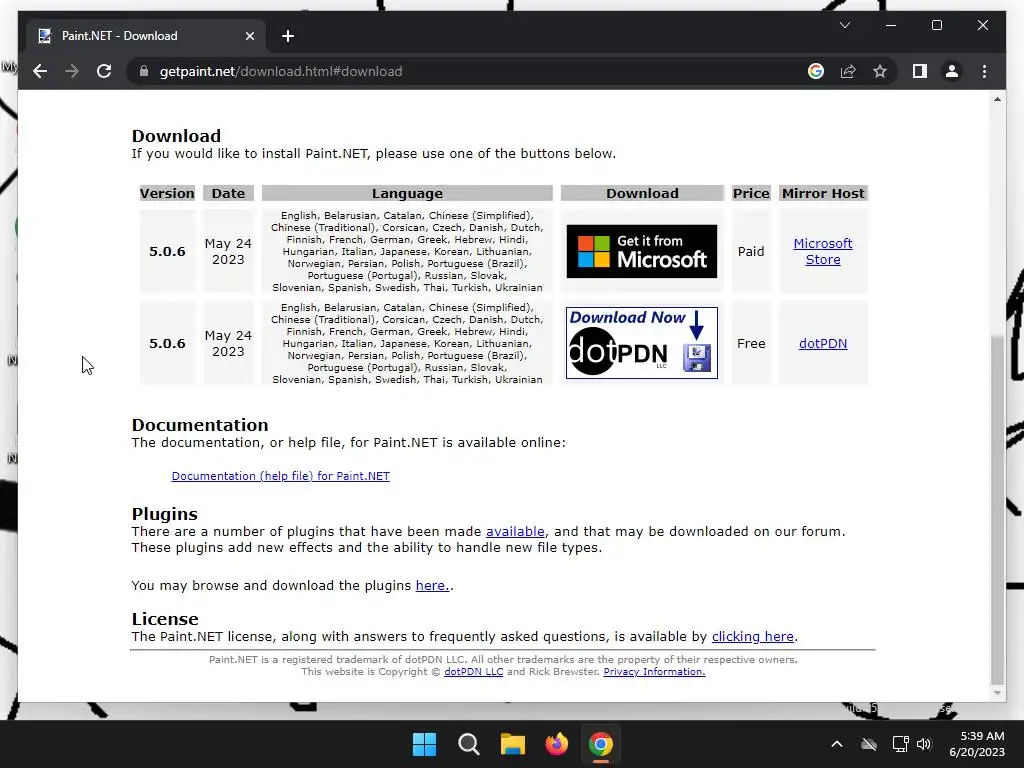The image size is (1024, 768).
Task: Follow the 'available' plugins link
Action: 515,532
